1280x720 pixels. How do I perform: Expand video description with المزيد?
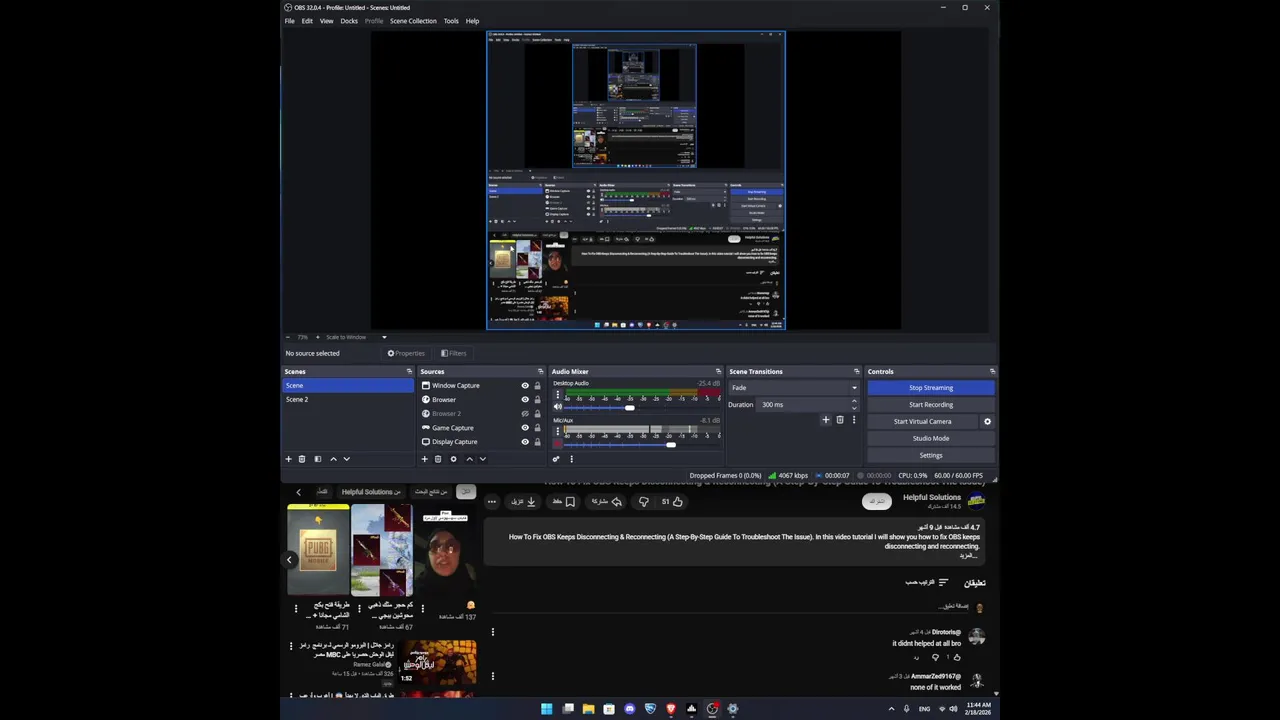[x=967, y=555]
